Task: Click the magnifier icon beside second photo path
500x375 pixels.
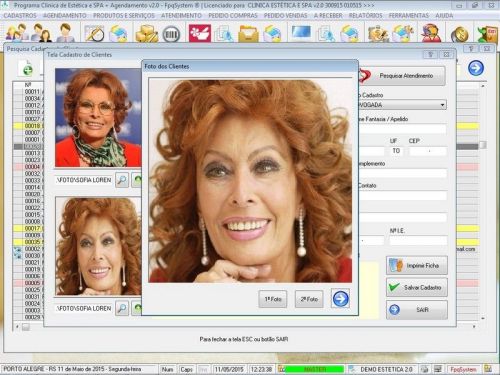Action: tap(122, 308)
